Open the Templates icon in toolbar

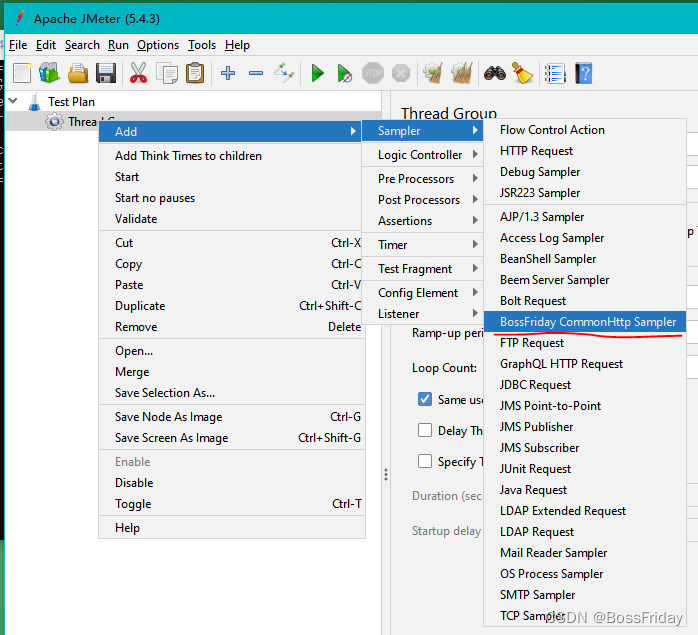pyautogui.click(x=49, y=73)
